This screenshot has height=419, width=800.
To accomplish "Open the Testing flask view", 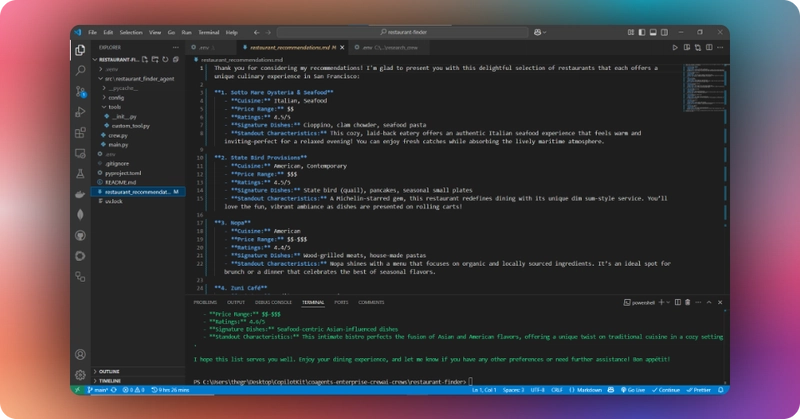I will [80, 174].
